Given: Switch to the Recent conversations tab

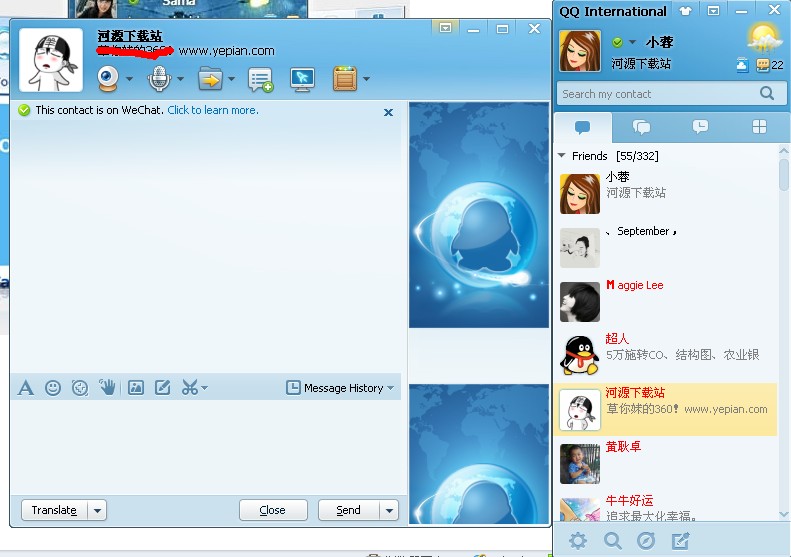Looking at the screenshot, I should tap(700, 127).
